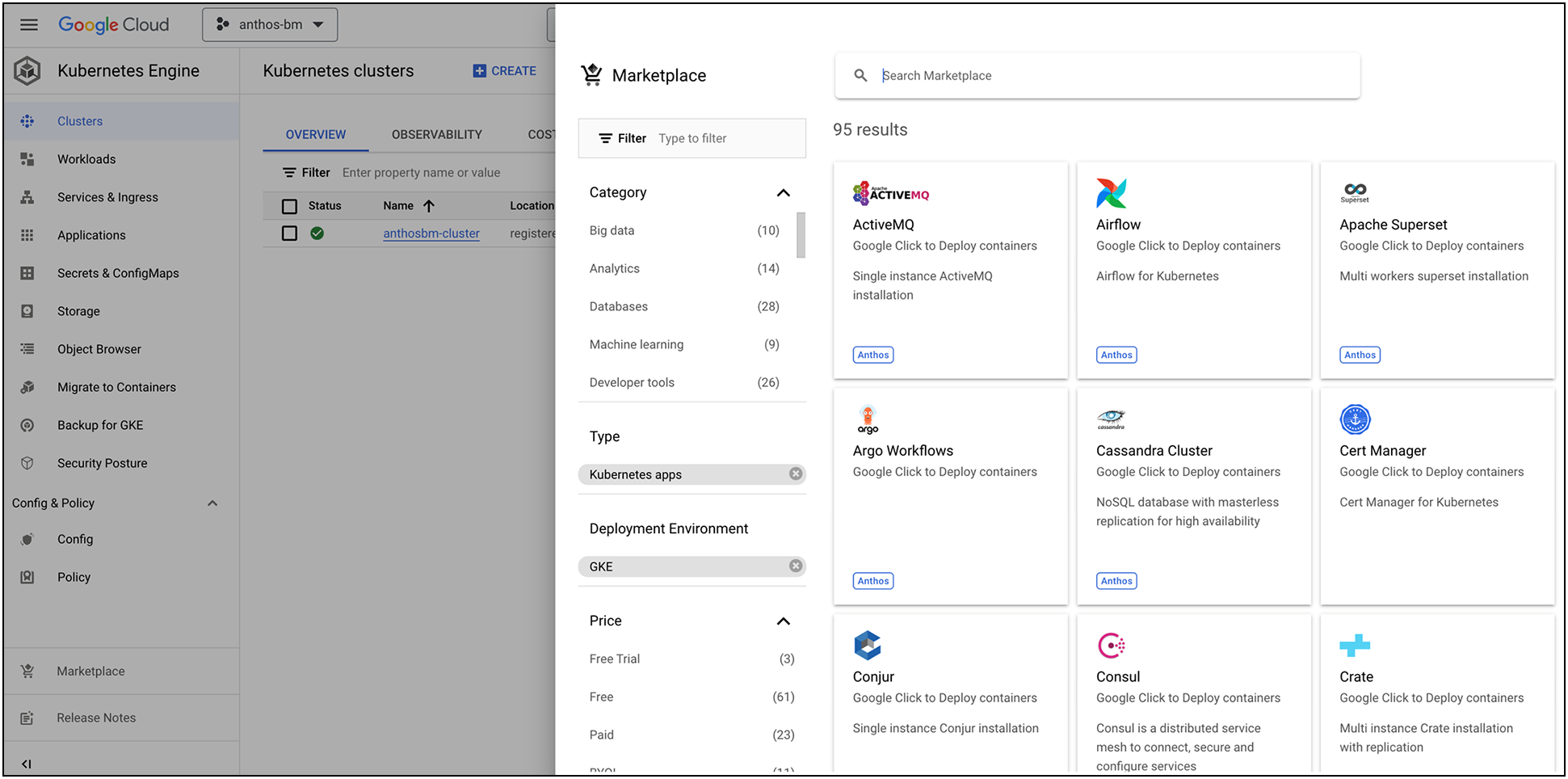Screen dimensions: 1568x779
Task: Click the Consul logo
Action: coord(1112,646)
